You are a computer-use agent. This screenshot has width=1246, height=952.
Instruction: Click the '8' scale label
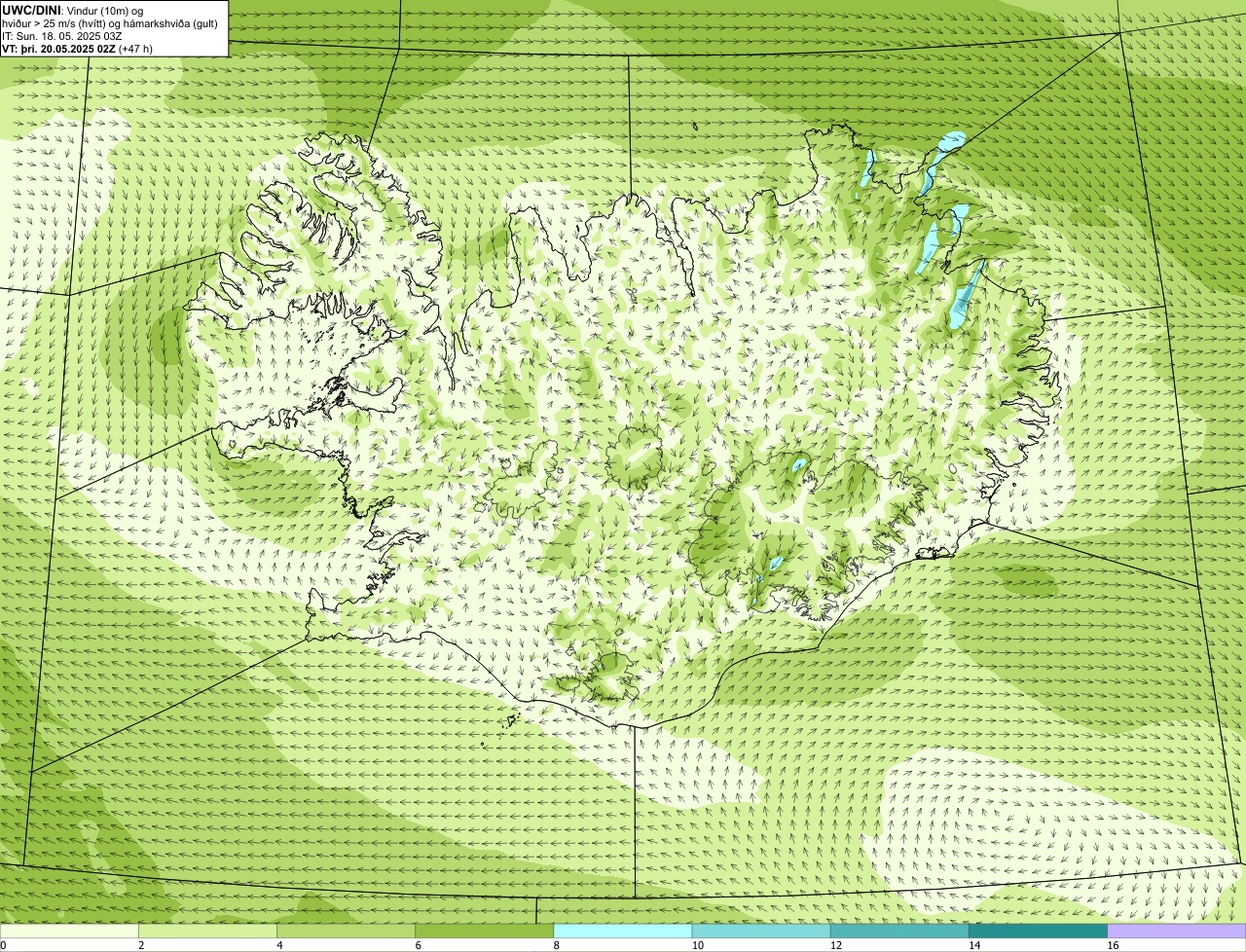[x=557, y=945]
